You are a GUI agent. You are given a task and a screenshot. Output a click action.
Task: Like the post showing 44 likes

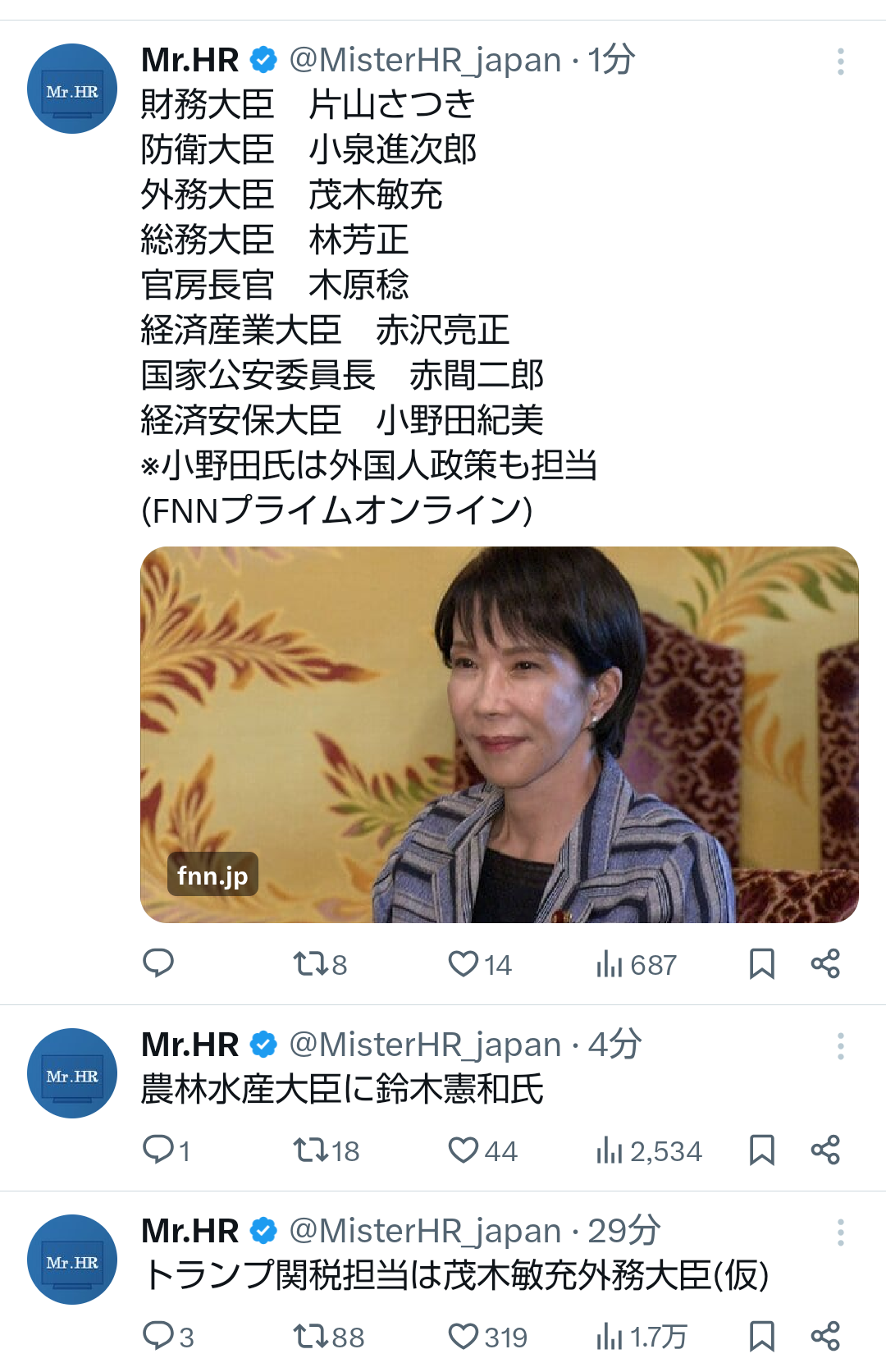[483, 1150]
